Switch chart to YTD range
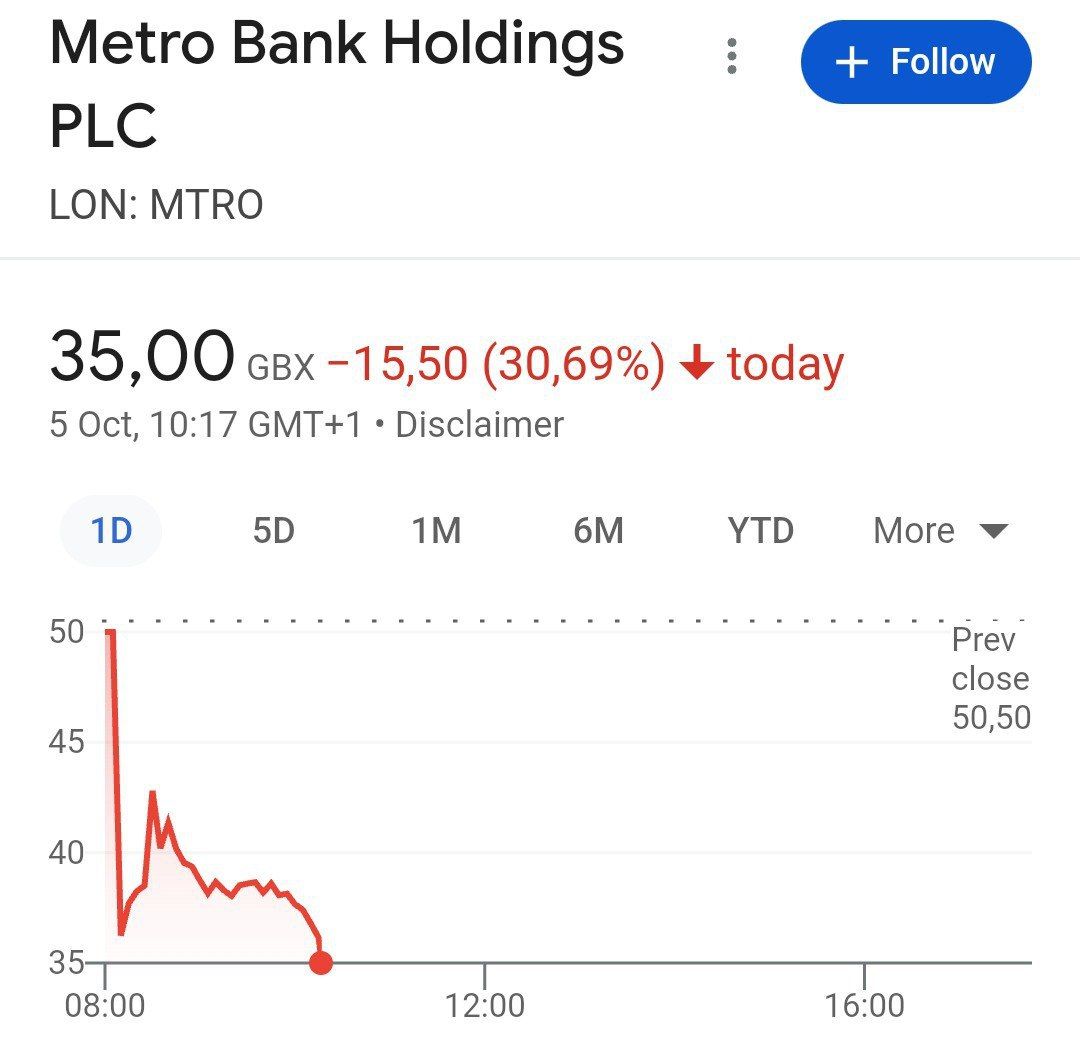1080x1043 pixels. (x=760, y=530)
